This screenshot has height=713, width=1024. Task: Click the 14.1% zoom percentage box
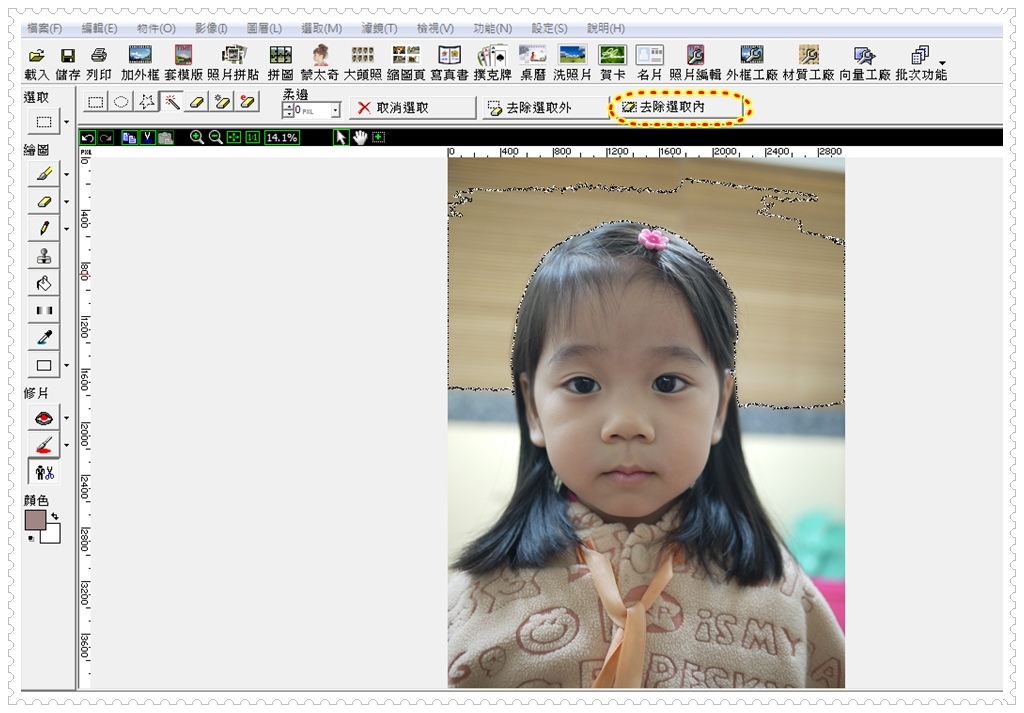(x=282, y=137)
